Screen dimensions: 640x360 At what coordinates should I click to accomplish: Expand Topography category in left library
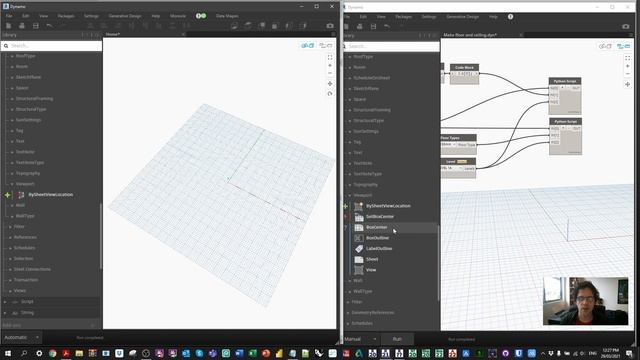point(28,173)
